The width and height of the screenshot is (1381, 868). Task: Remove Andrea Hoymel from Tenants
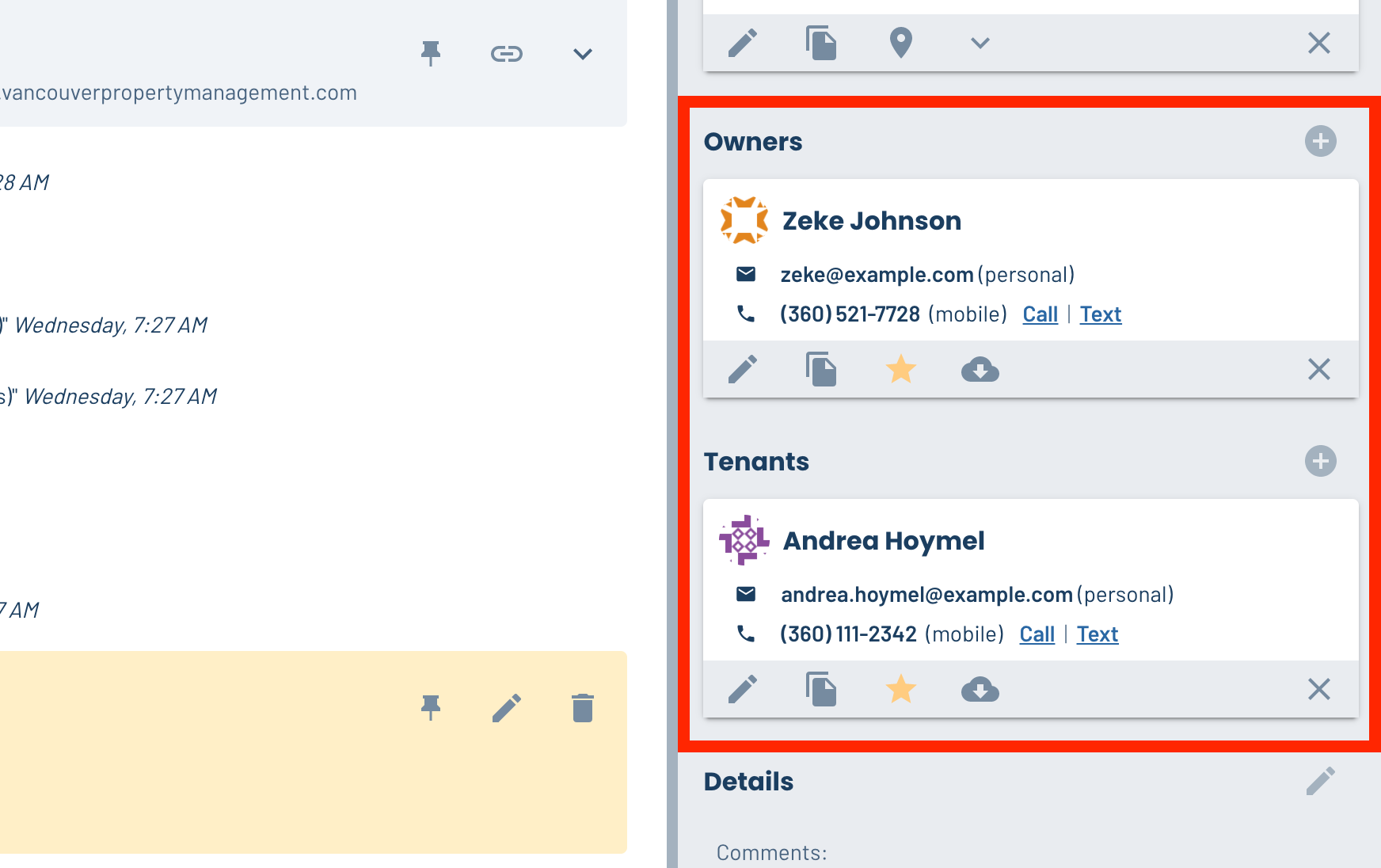(1319, 689)
